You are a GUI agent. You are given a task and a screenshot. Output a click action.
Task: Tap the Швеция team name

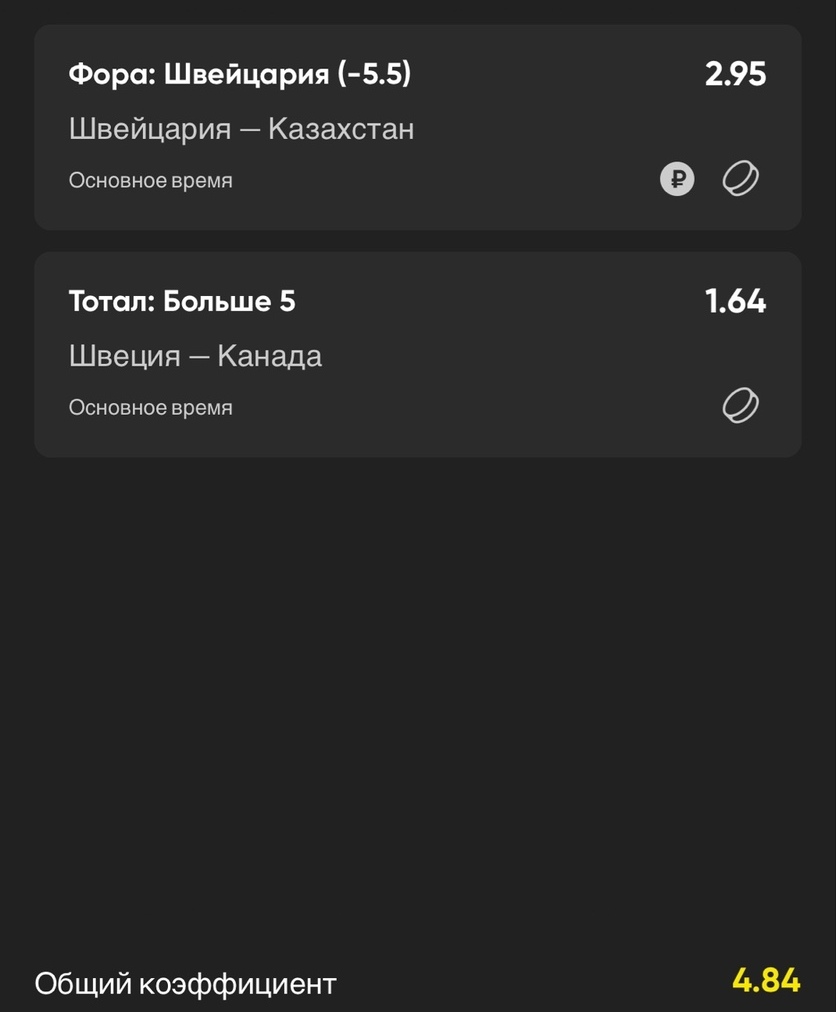(x=125, y=356)
